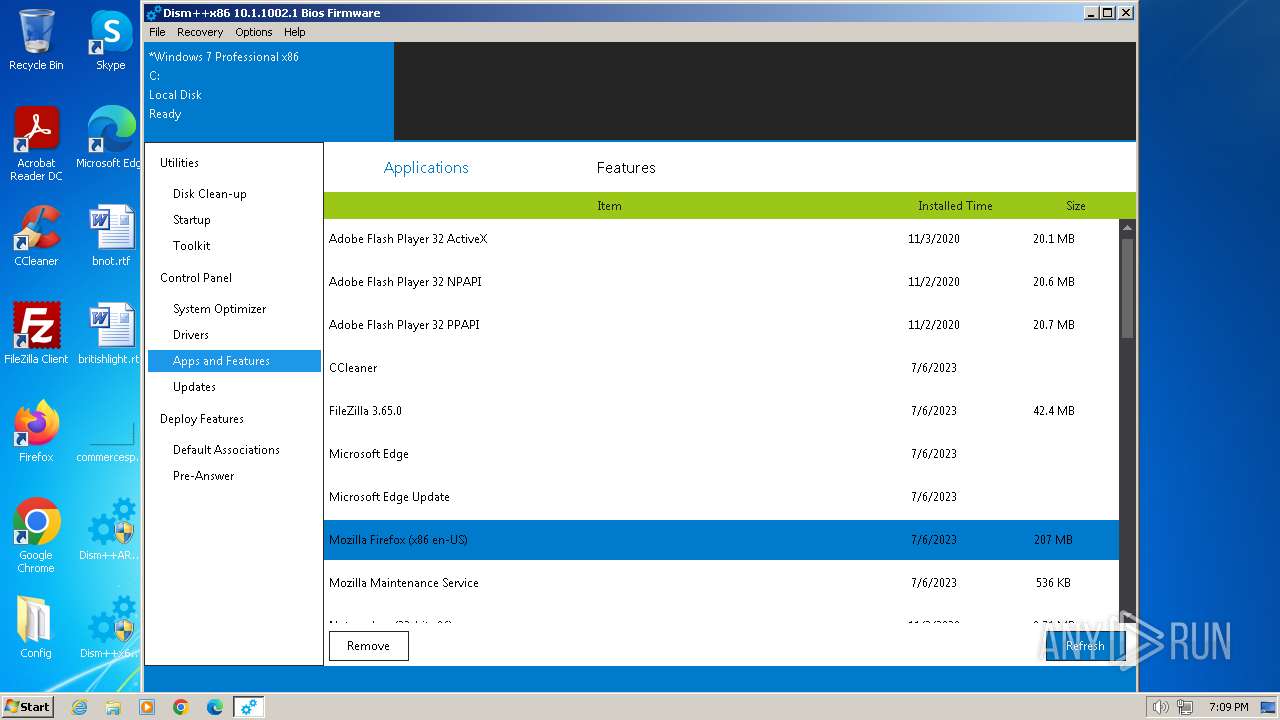Viewport: 1280px width, 720px height.
Task: Select the CCleaner application row
Action: pyautogui.click(x=721, y=368)
